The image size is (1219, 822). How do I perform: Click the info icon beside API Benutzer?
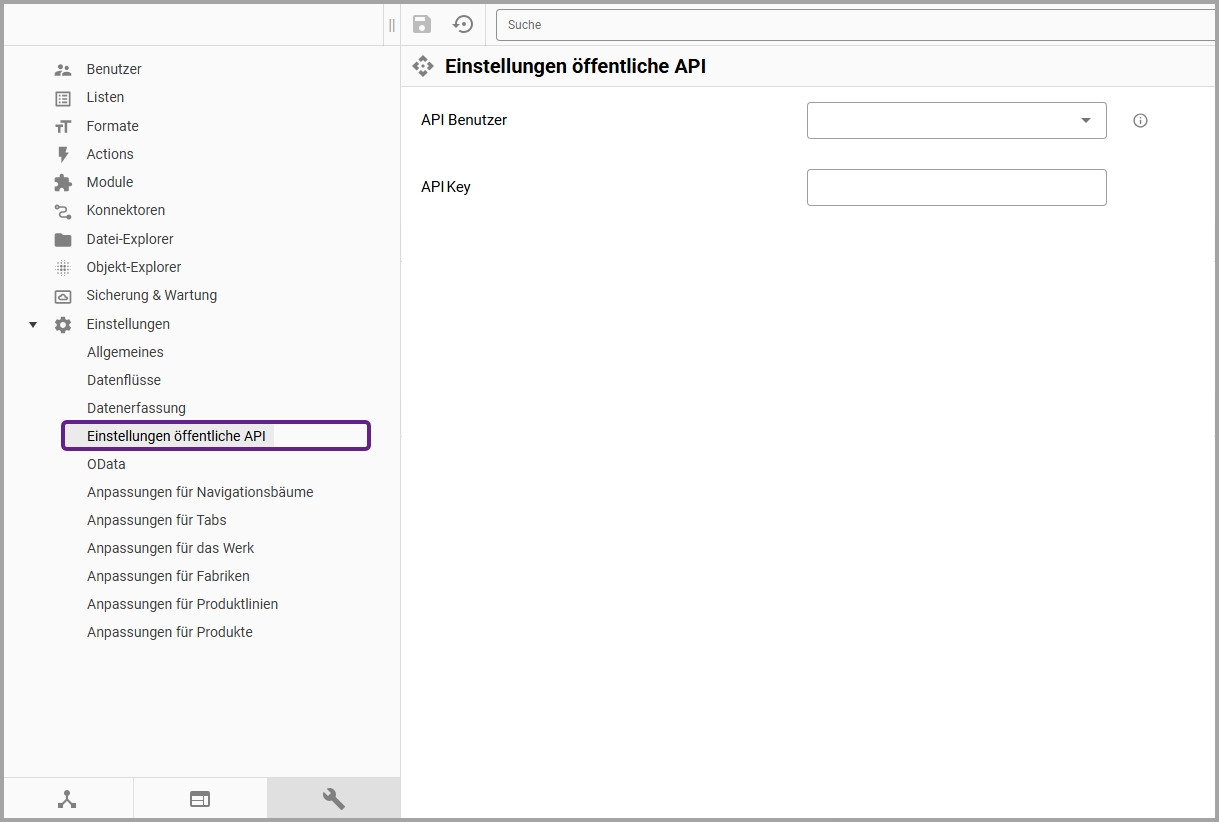point(1140,121)
